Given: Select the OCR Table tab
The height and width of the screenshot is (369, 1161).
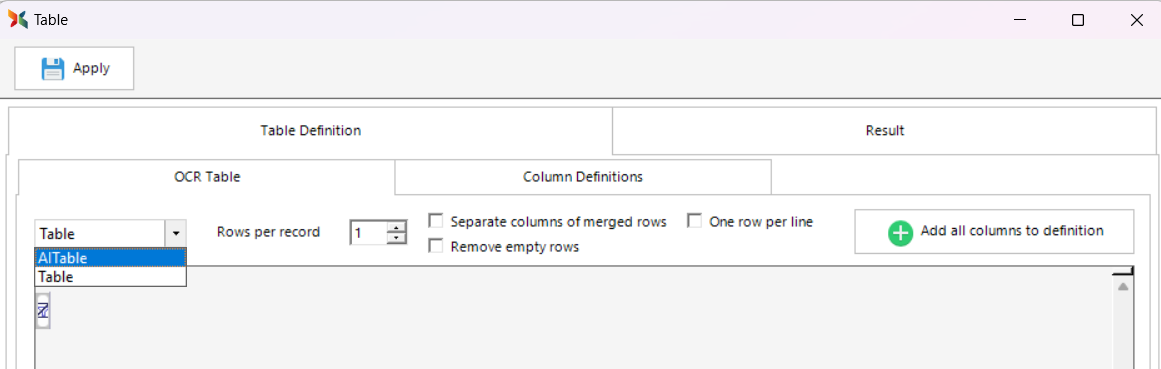Looking at the screenshot, I should coord(207,177).
